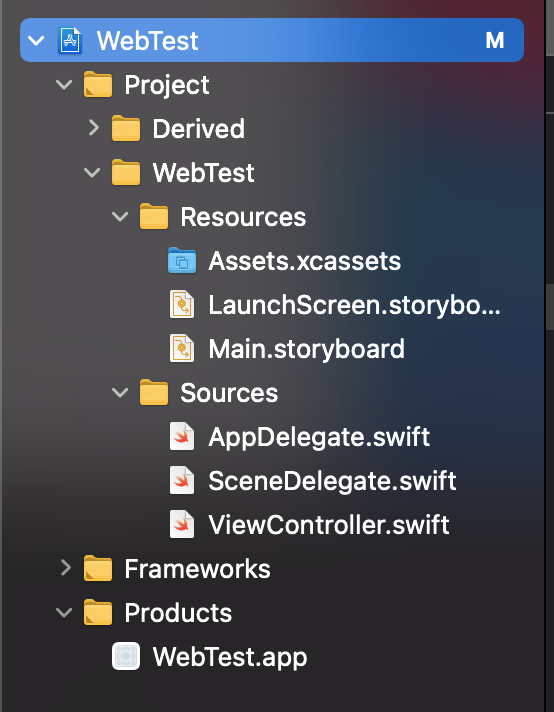Click the Main.storyboard file icon
This screenshot has height=712, width=554.
tap(182, 349)
